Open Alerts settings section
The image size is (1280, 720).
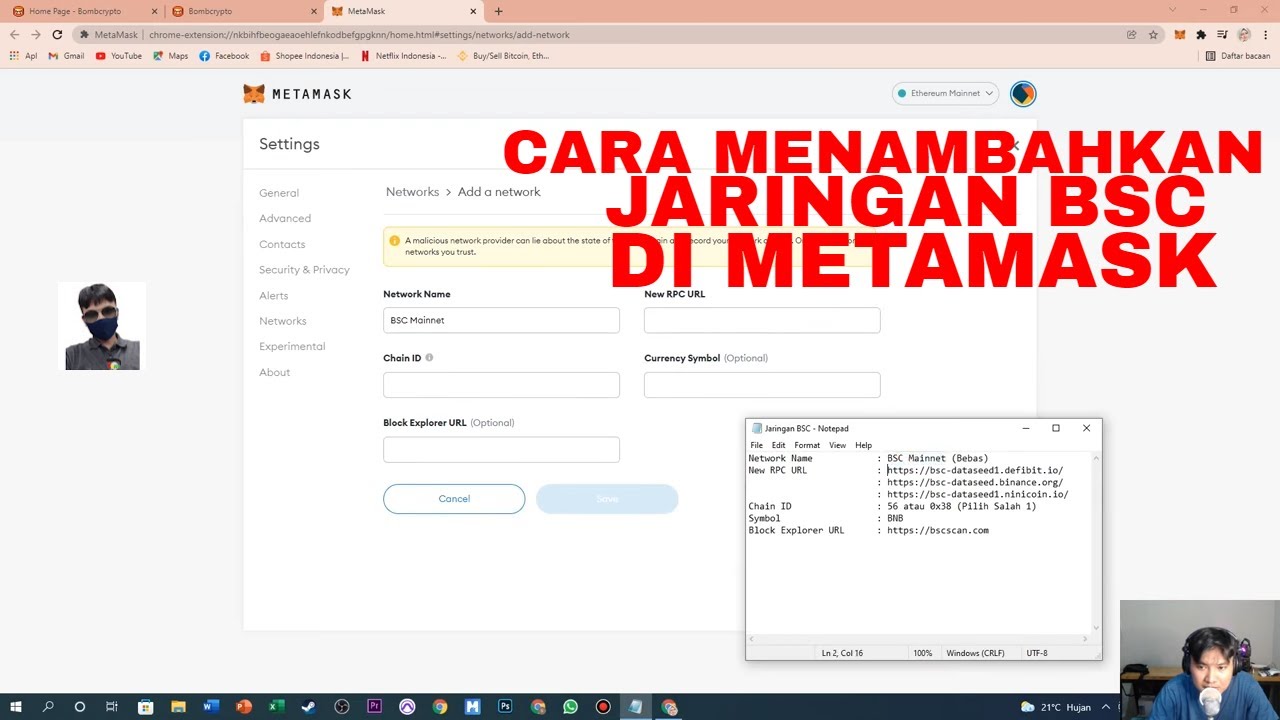[x=273, y=296]
